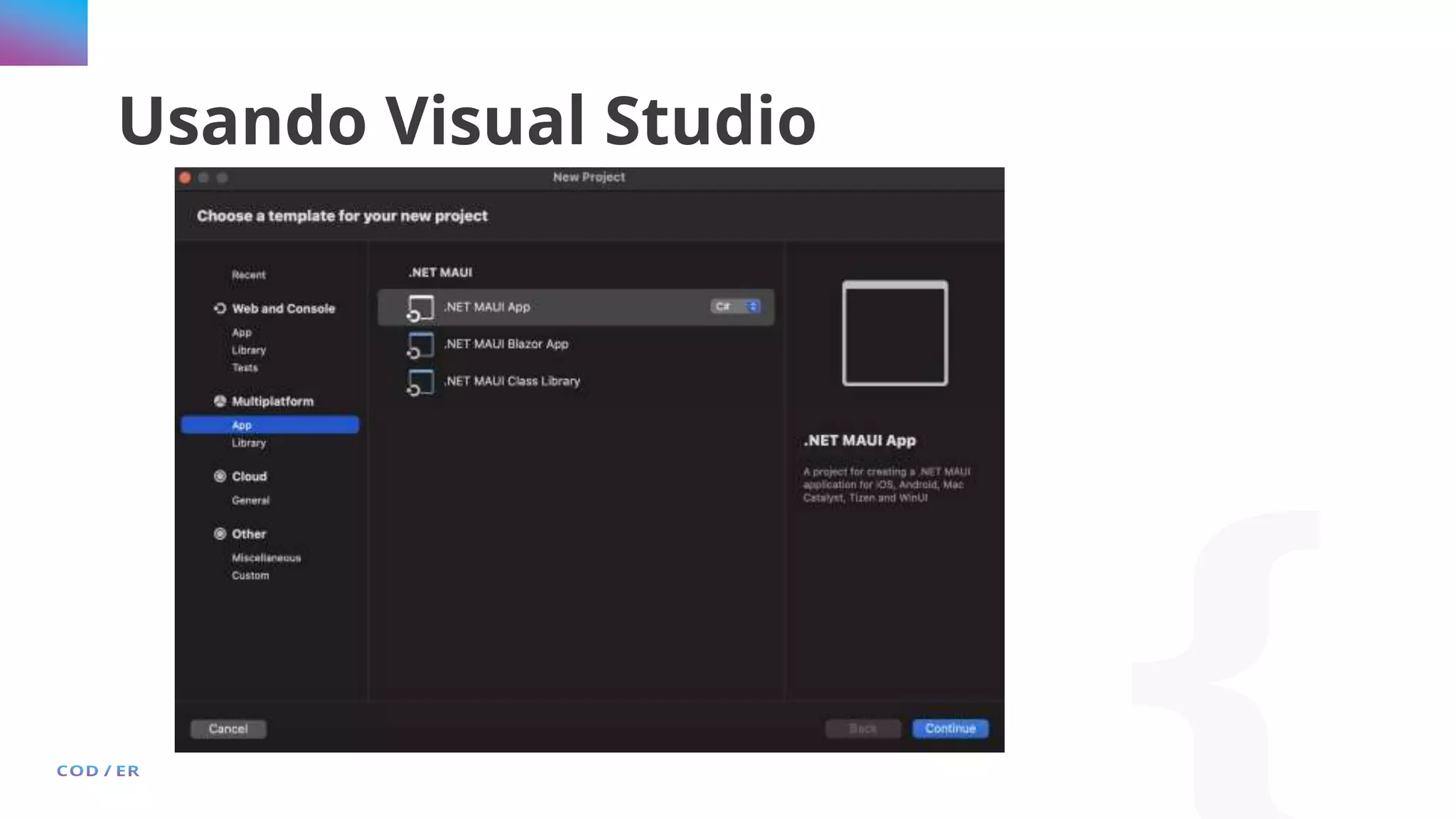Click the disabled Back button
The image size is (1456, 819).
pyautogui.click(x=862, y=729)
